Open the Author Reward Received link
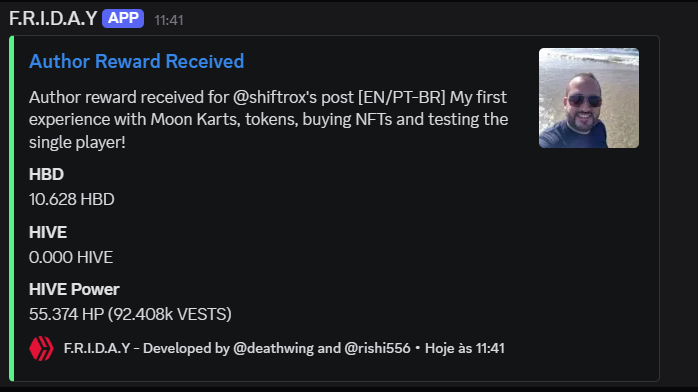698x392 pixels. tap(136, 61)
